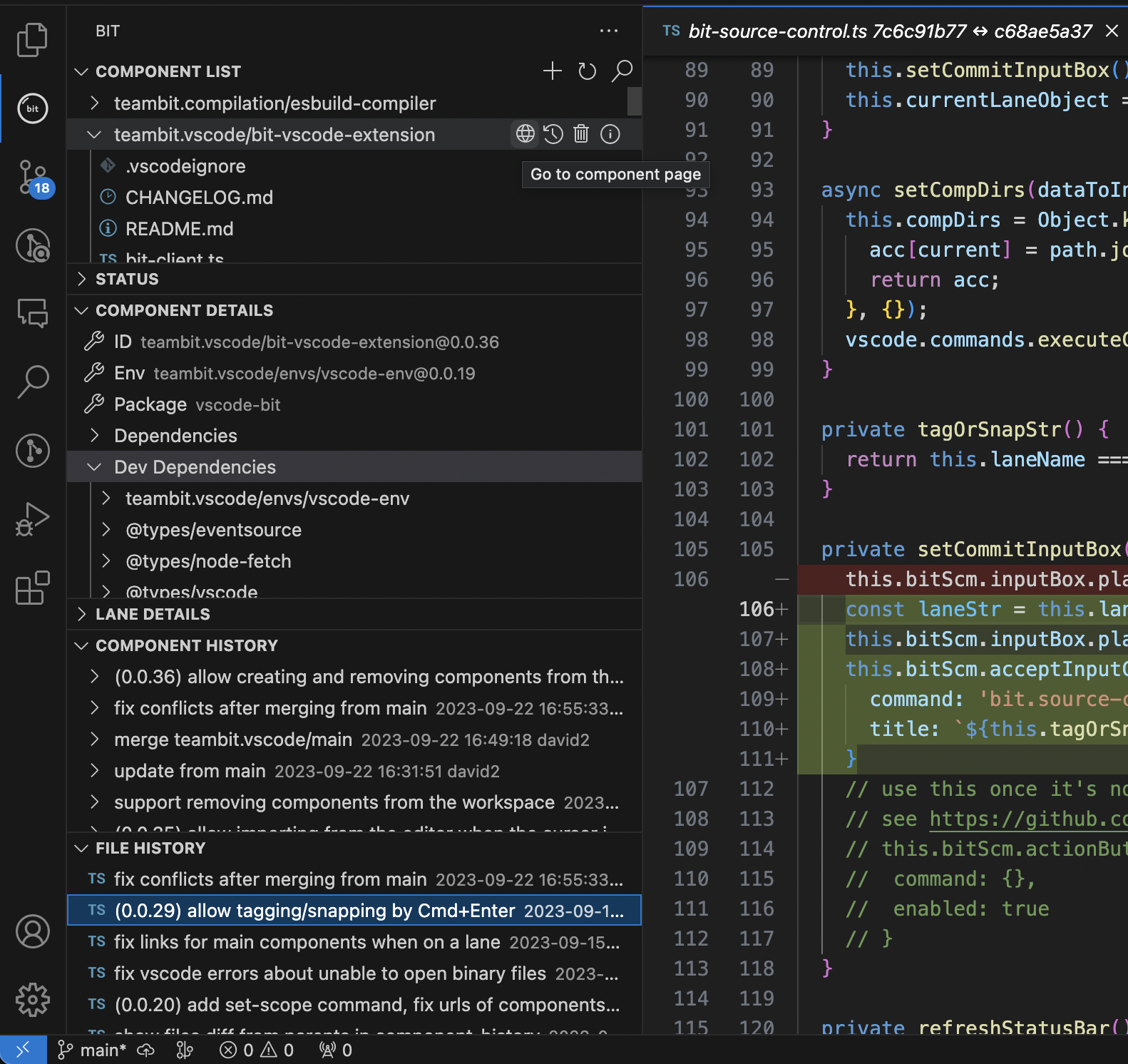Screen dimensions: 1128x1064
Task: Click errors and warnings count in status bar
Action: (257, 1050)
